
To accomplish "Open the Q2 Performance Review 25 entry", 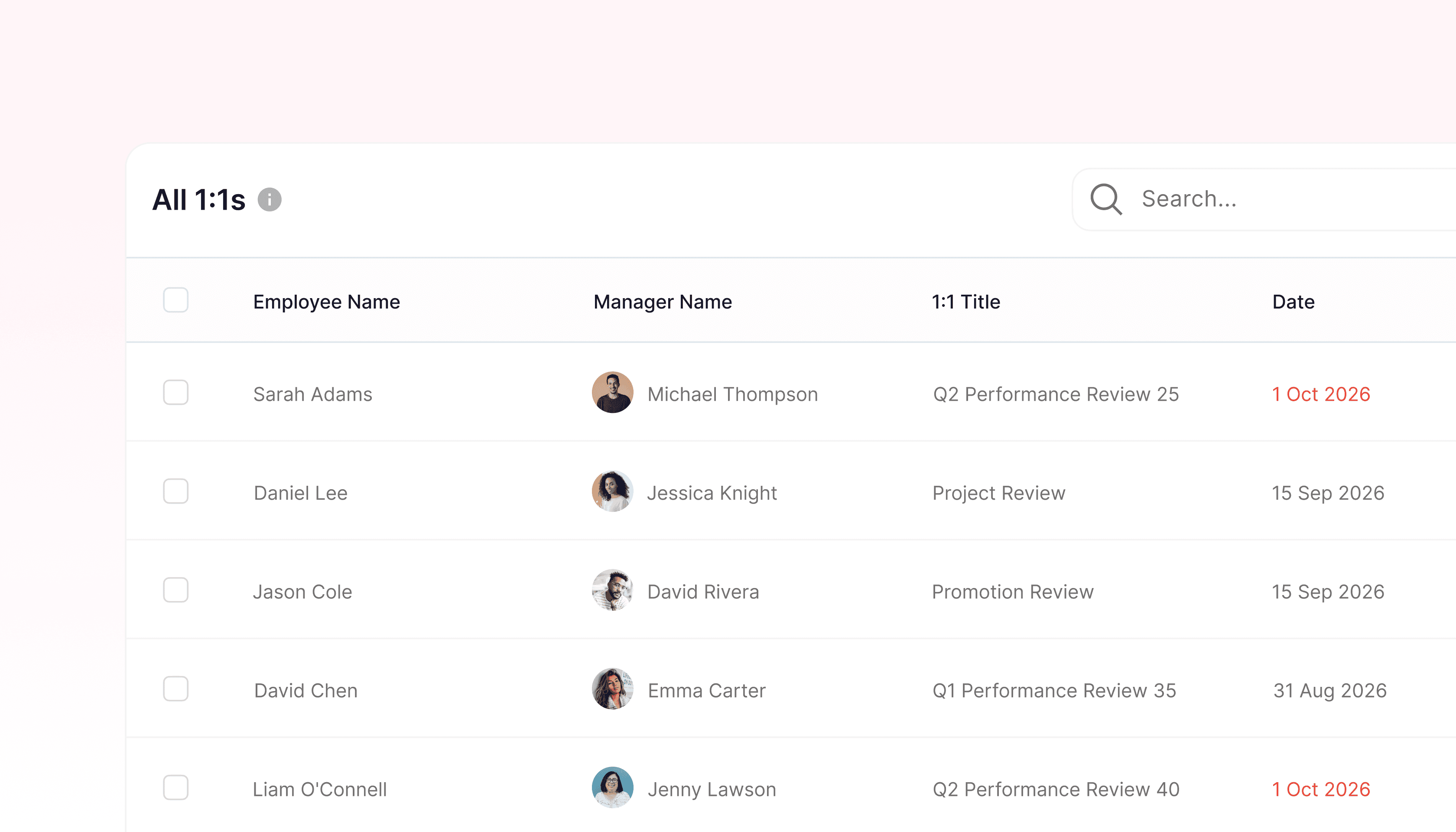I will tap(1056, 394).
